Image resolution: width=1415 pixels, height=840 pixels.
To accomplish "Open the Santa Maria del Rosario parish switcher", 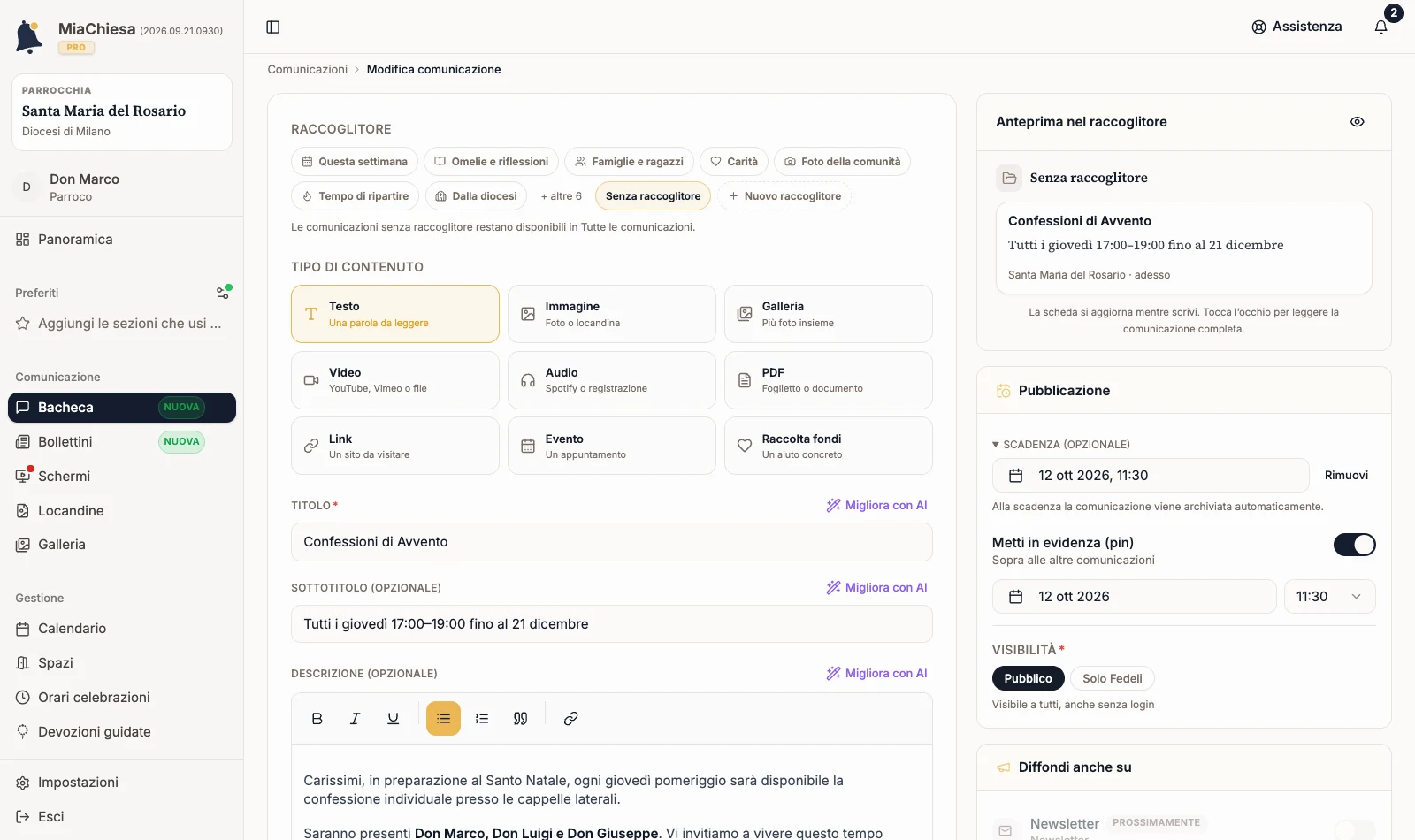I will (122, 112).
